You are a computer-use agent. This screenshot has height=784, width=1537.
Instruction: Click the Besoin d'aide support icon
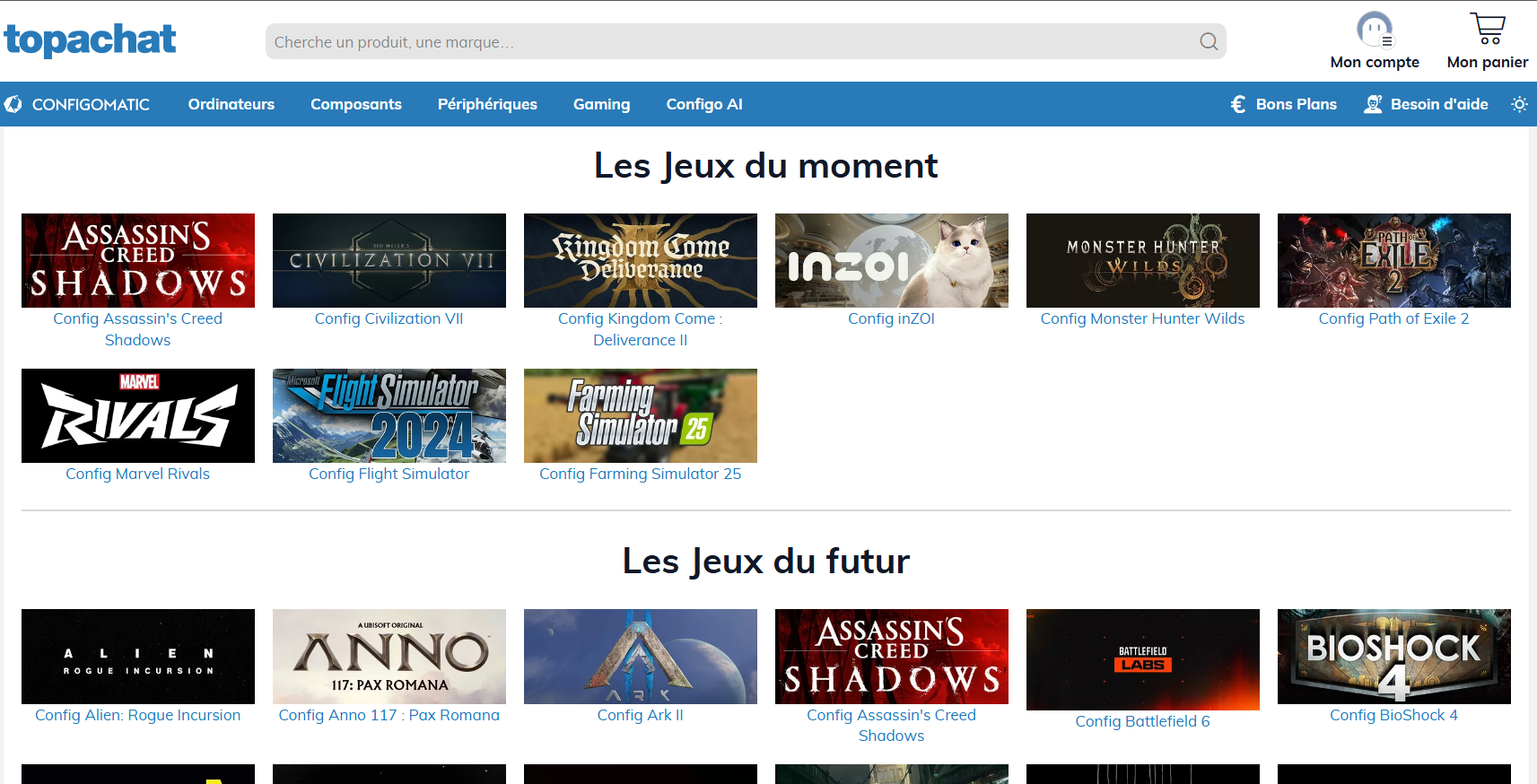pos(1373,104)
